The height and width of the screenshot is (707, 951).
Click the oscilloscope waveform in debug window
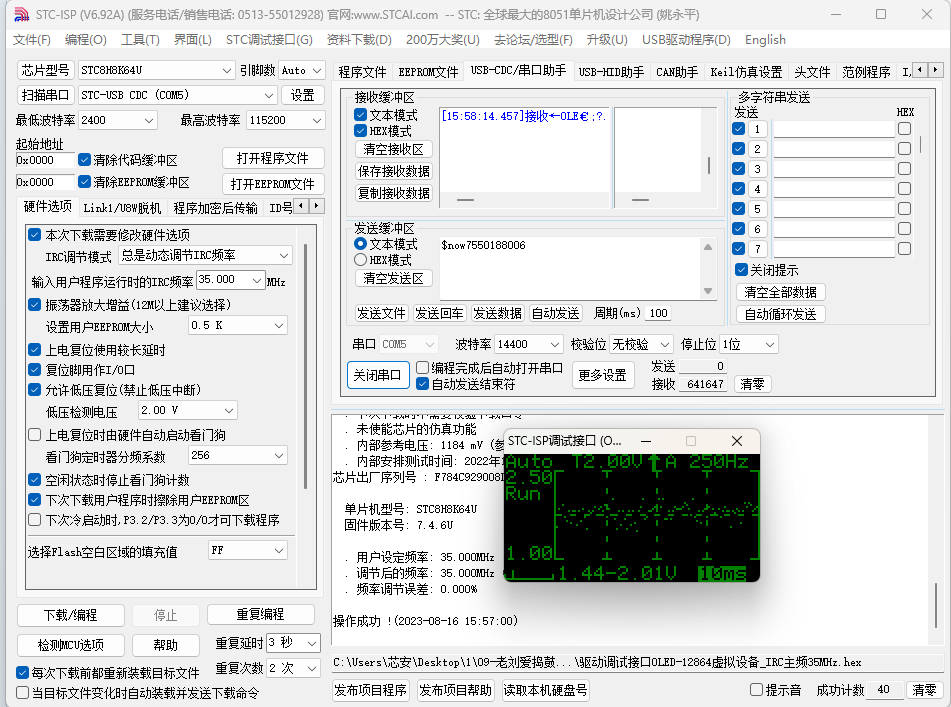click(659, 514)
